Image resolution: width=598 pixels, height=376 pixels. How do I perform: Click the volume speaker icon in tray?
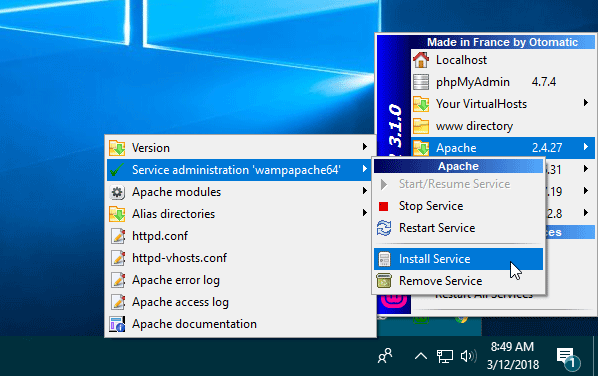tap(469, 356)
